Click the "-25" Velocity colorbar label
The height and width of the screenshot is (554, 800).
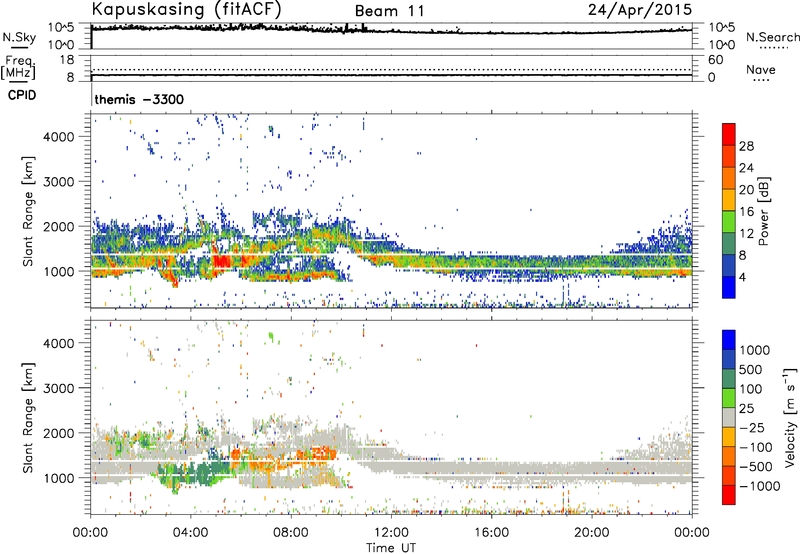(x=751, y=427)
